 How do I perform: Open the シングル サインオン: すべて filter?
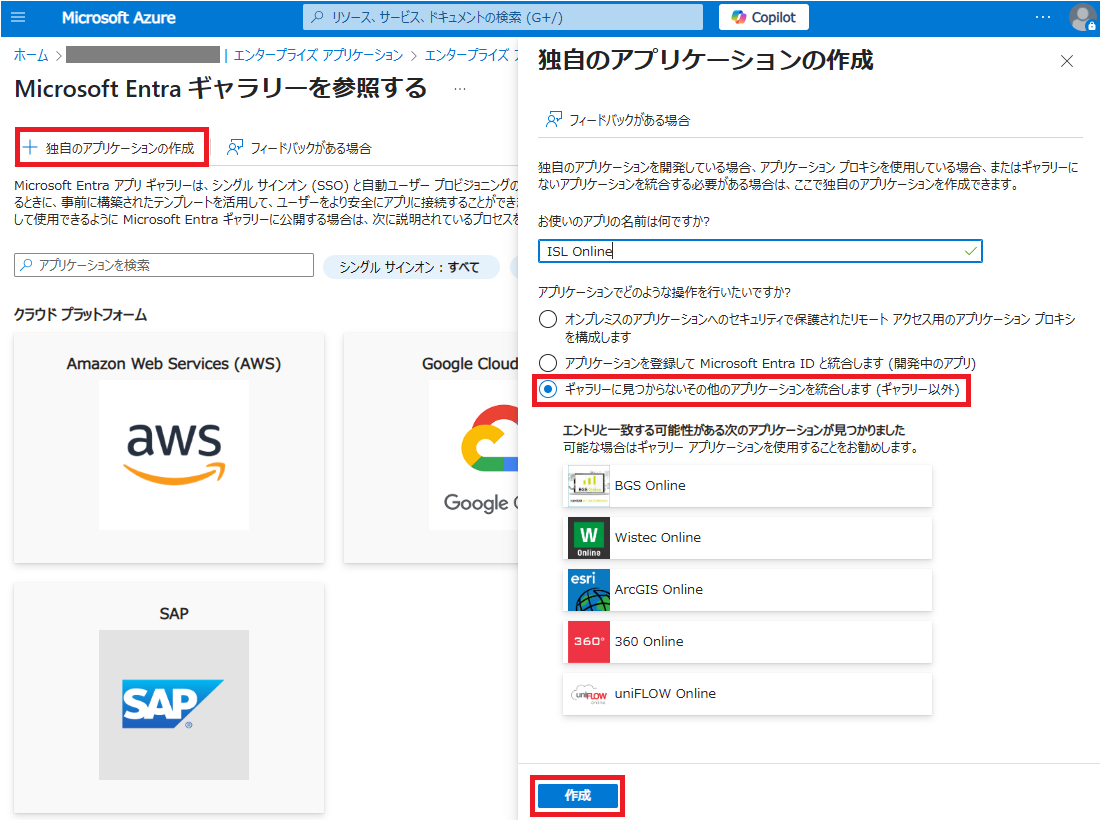pyautogui.click(x=410, y=267)
